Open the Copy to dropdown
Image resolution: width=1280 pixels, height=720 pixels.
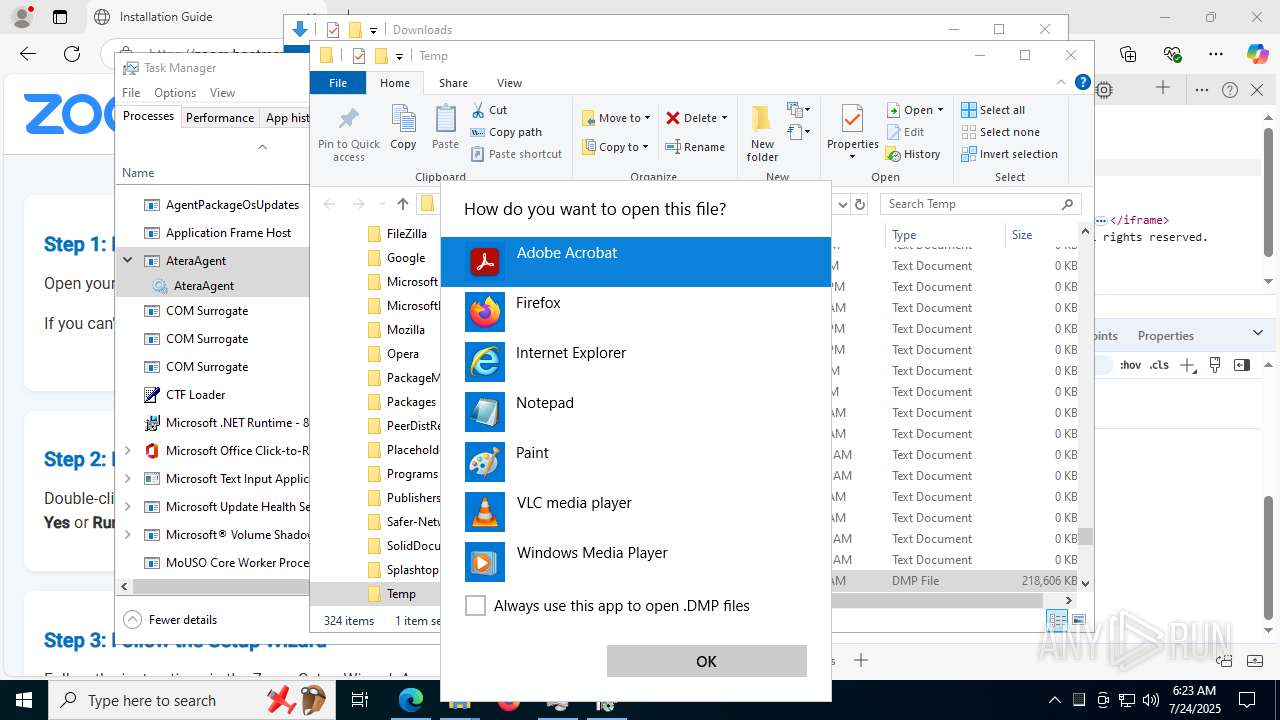(616, 147)
